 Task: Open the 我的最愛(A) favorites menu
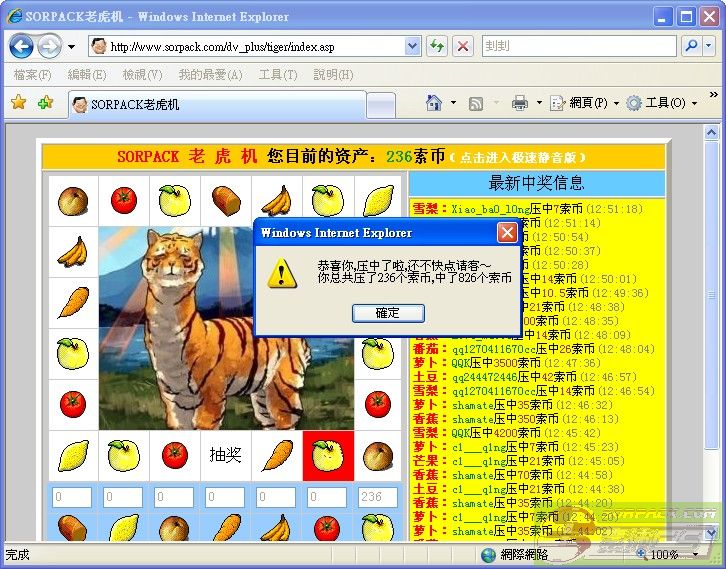pos(210,75)
